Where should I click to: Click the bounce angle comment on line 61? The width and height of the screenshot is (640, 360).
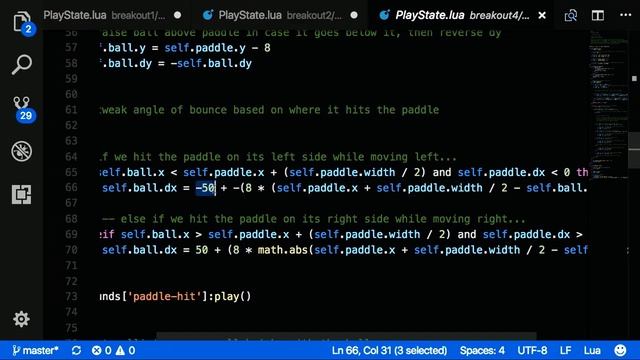coord(269,110)
